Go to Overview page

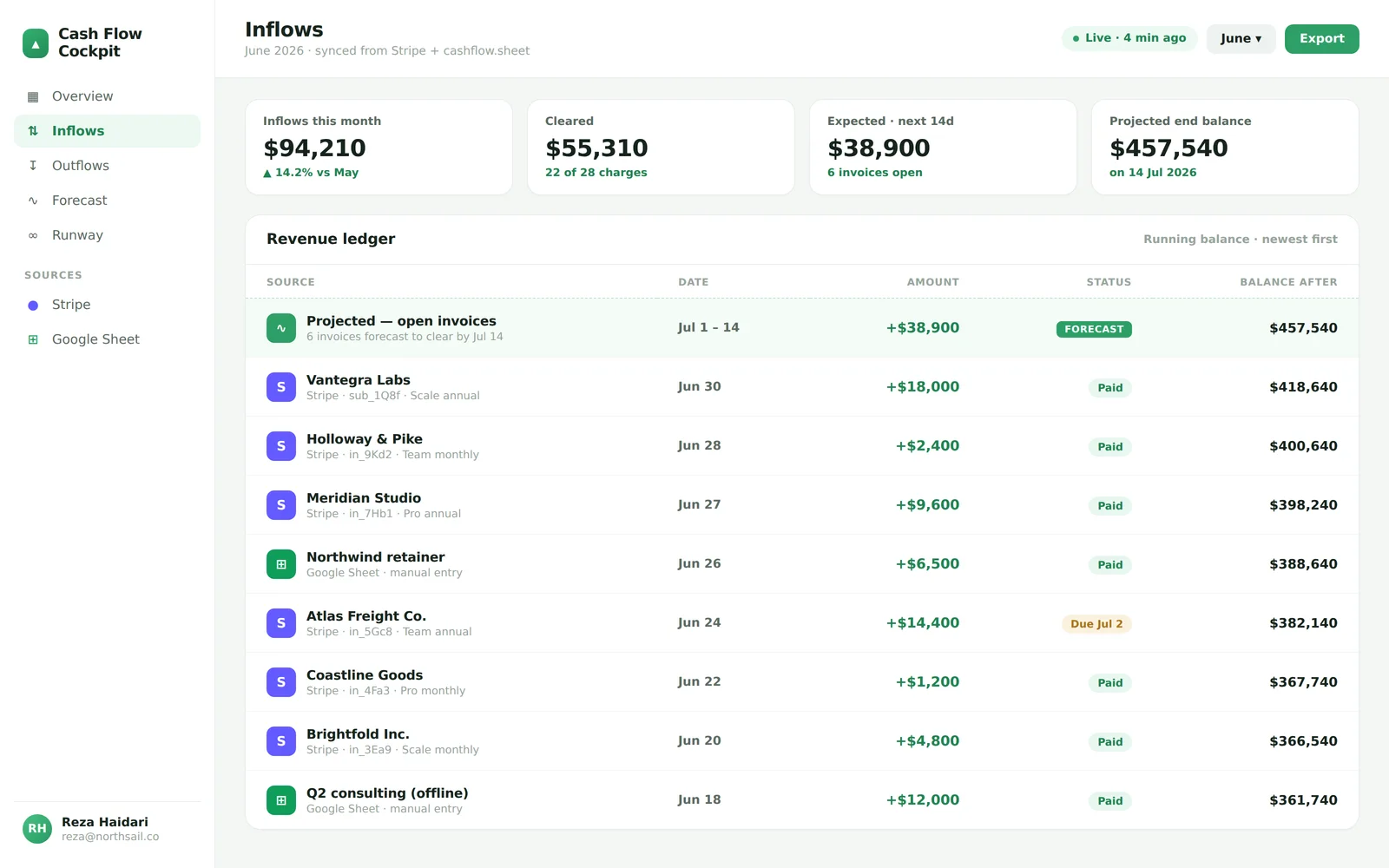(107, 96)
